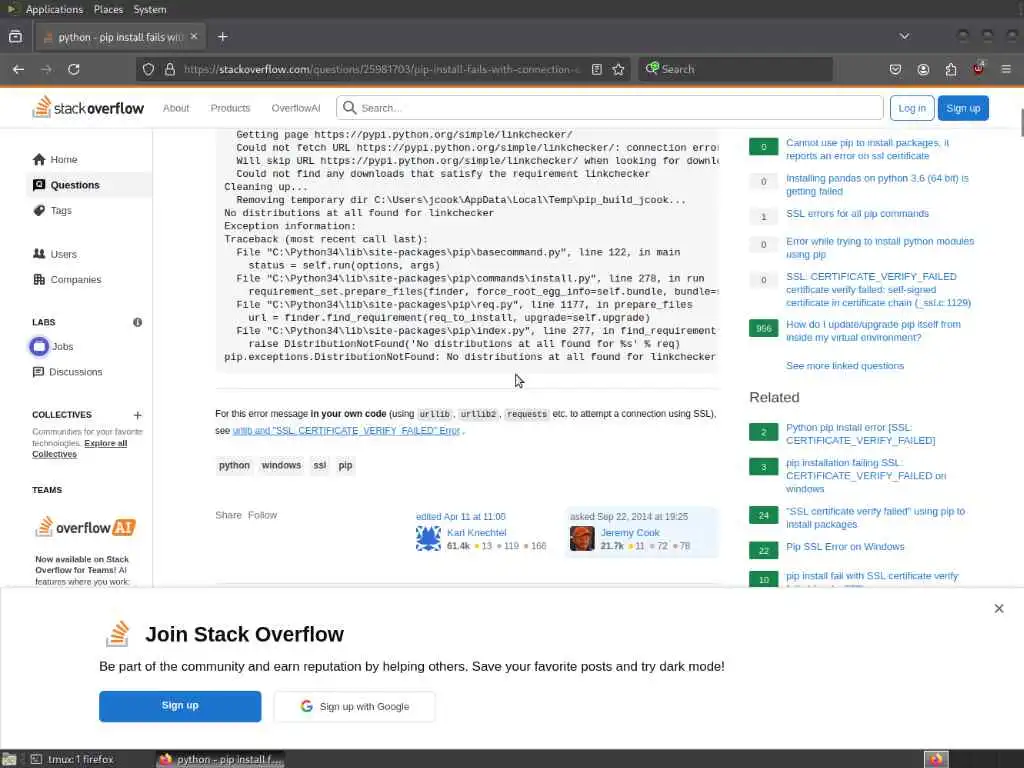1024x768 pixels.
Task: Open the urllib SSL CERTIFICATE_VERIFY_FAILED link
Action: click(347, 431)
